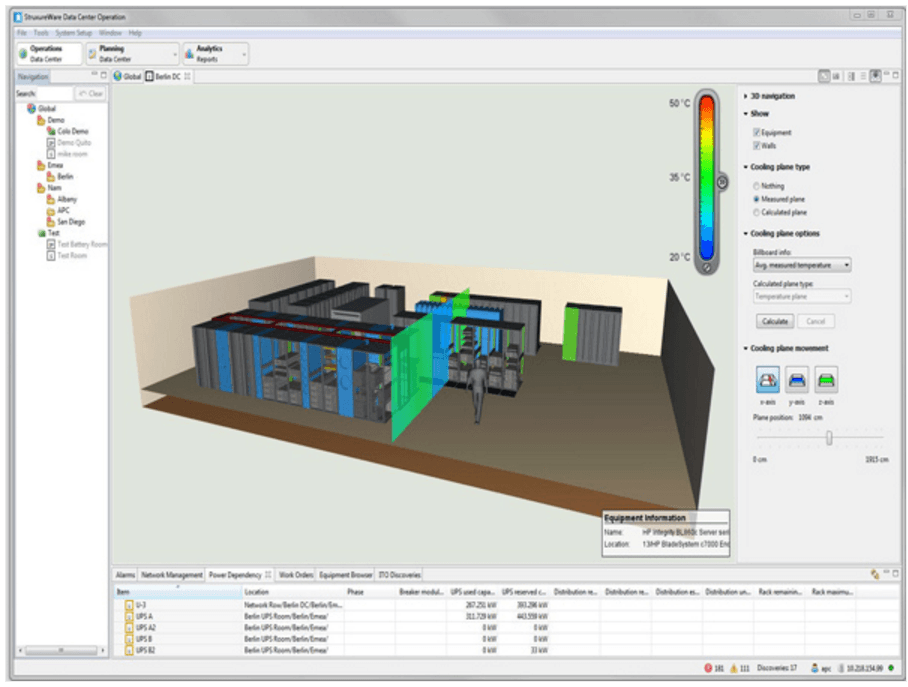Click the yellow warning count icon in status bar
This screenshot has height=687, width=908.
[734, 668]
